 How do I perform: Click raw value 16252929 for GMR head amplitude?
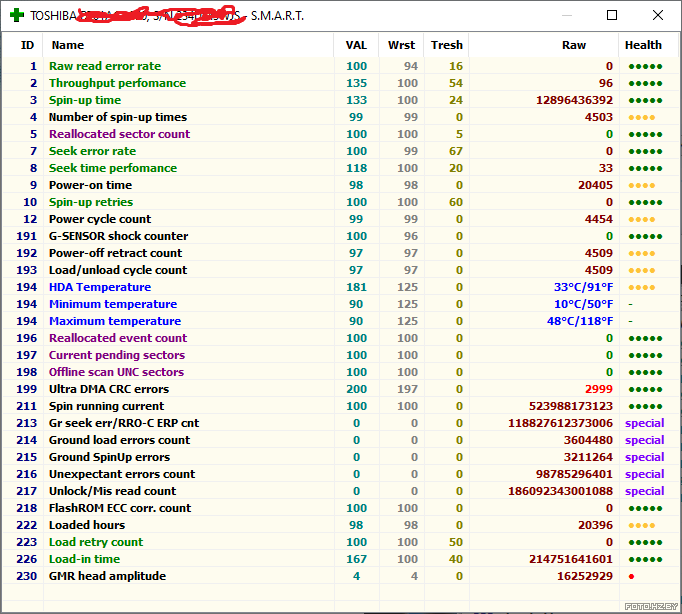585,576
